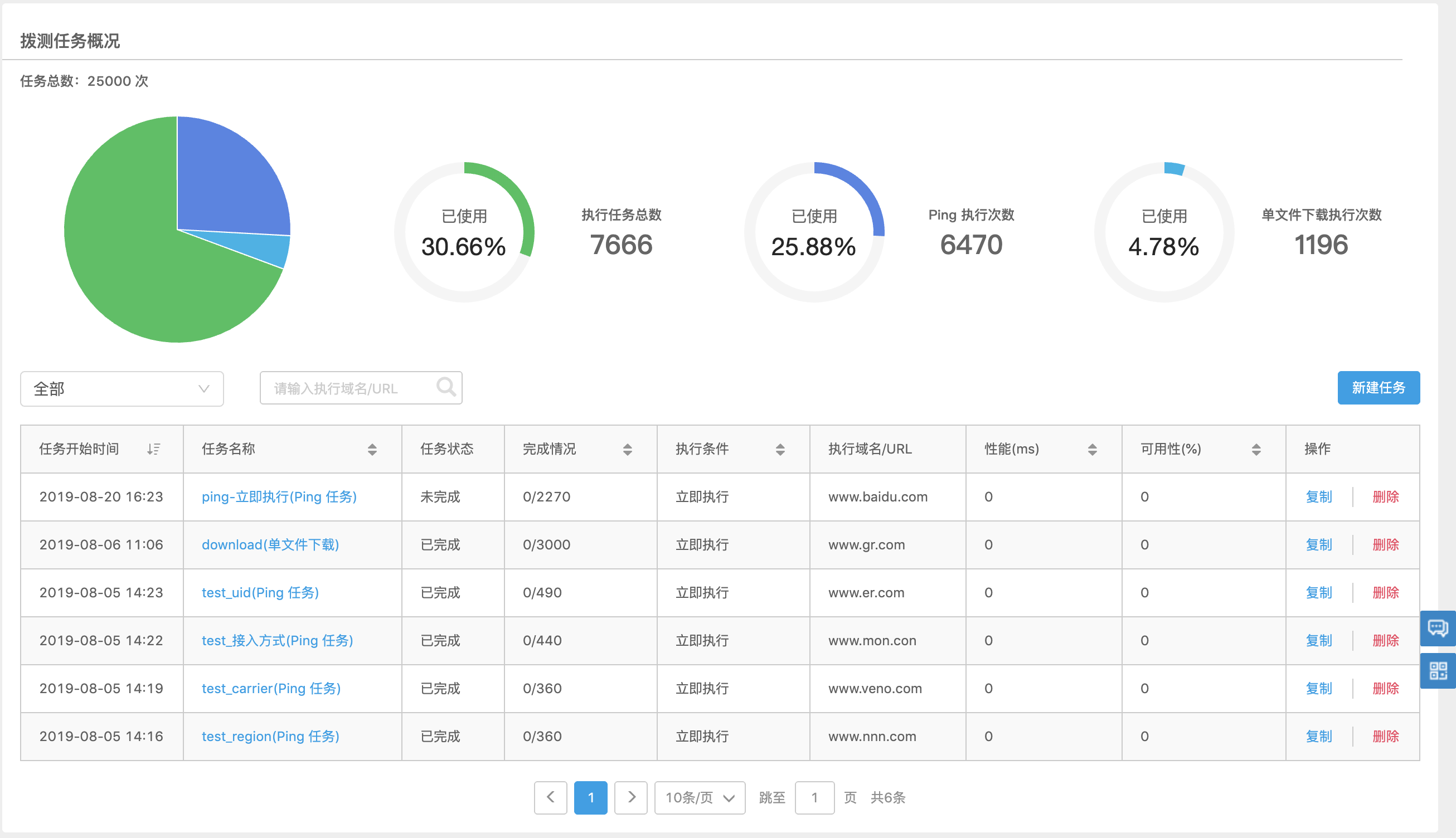Viewport: 1456px width, 838px height.
Task: Go to next page arrow
Action: click(x=631, y=797)
